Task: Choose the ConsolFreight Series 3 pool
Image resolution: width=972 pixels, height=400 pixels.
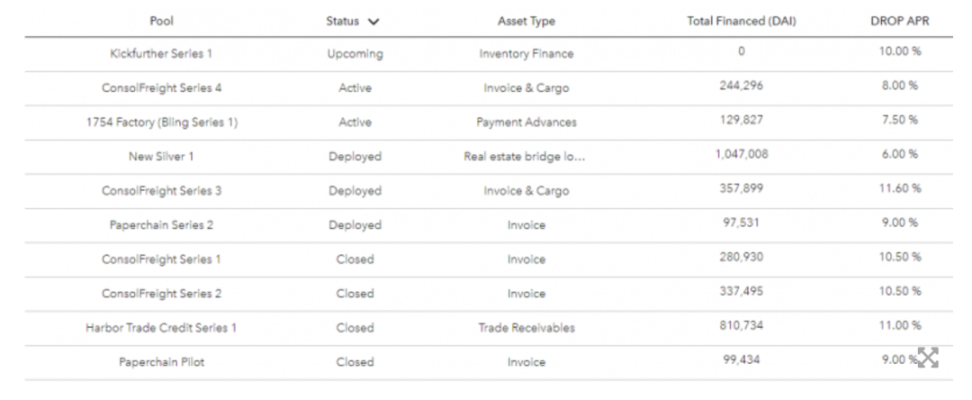Action: (x=161, y=190)
